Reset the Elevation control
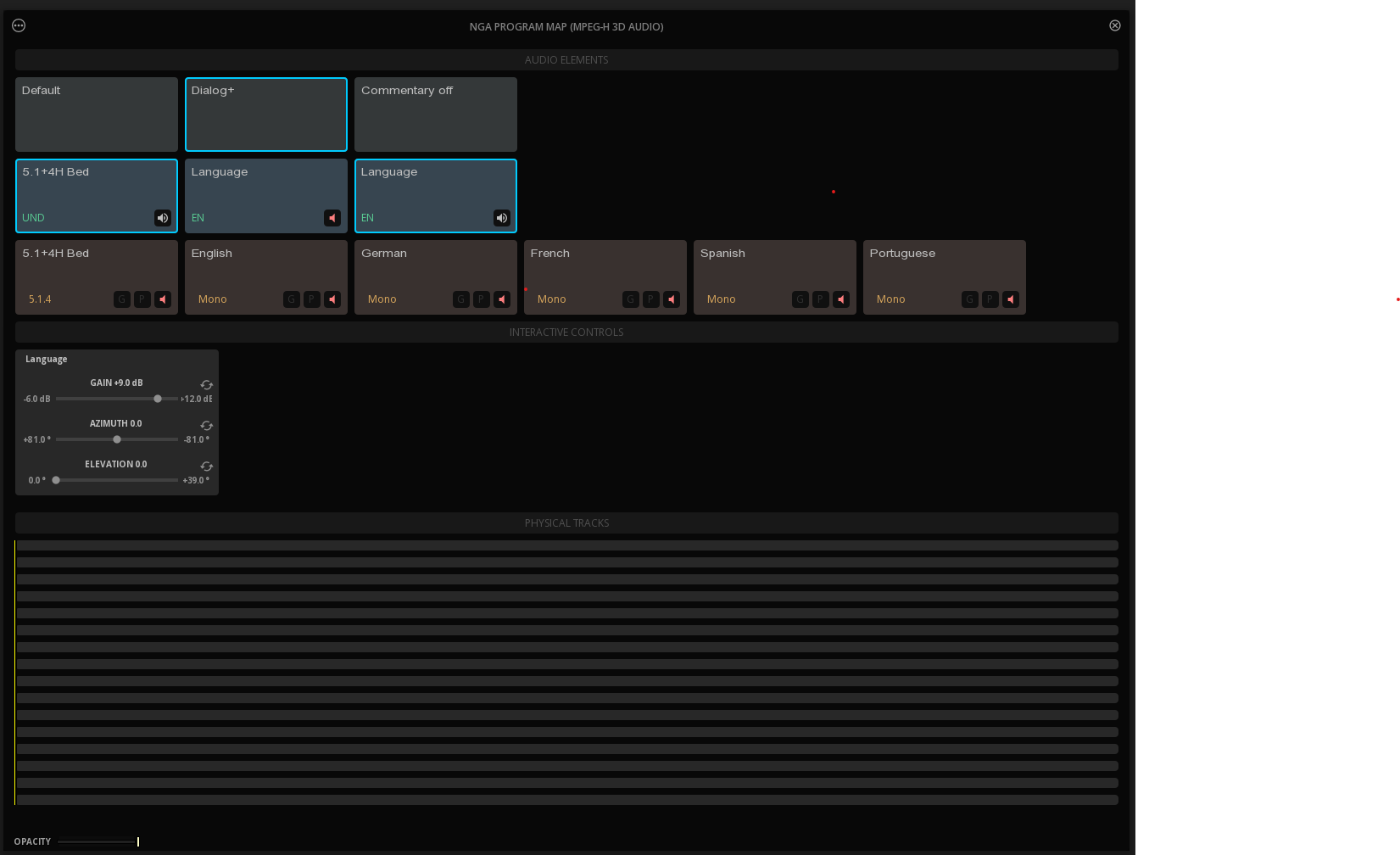 pos(206,467)
